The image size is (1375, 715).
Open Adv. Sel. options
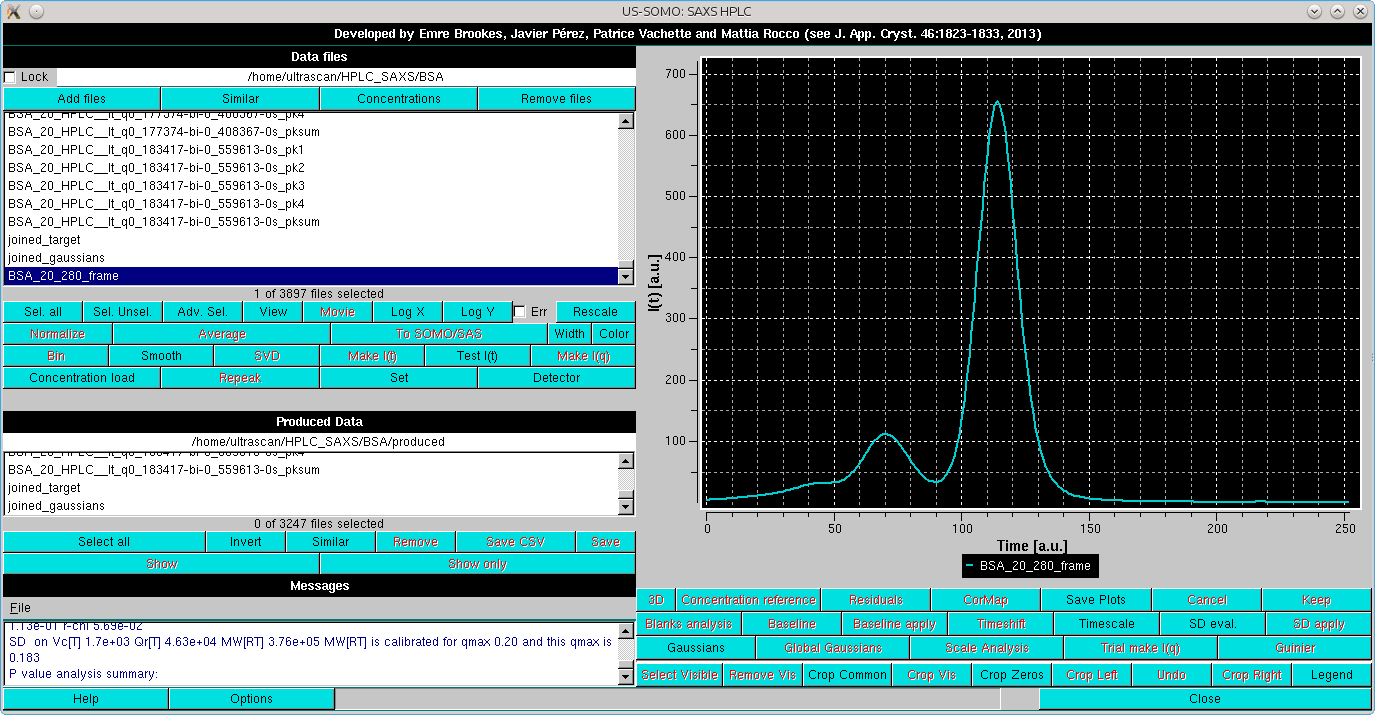point(203,312)
